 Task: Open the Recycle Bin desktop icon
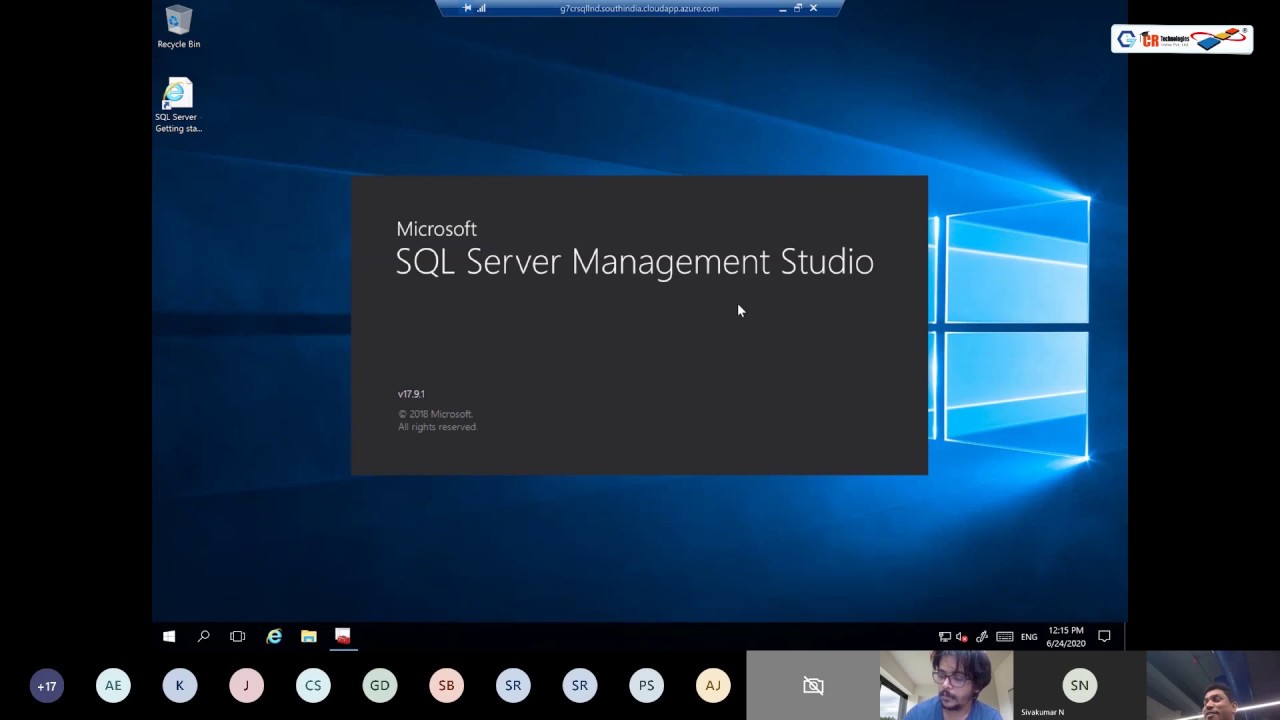click(x=179, y=27)
